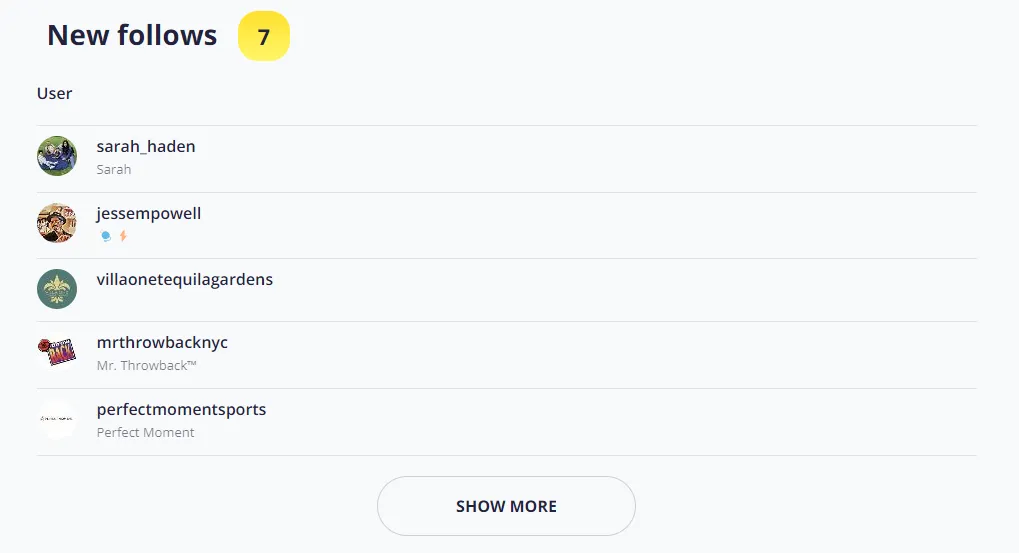This screenshot has height=553, width=1019.
Task: Open the sarah_haden username link
Action: coord(146,147)
